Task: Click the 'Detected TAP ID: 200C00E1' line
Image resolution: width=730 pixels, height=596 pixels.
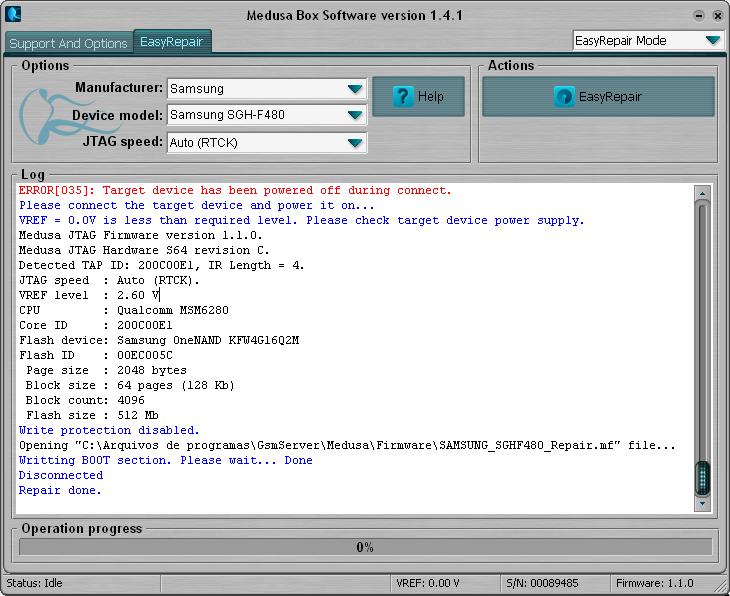Action: click(162, 265)
